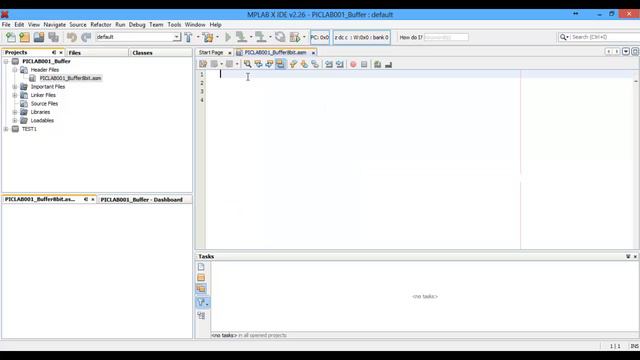Open the Tasks filter funnel dropdown
This screenshot has height=360, width=640.
203,302
